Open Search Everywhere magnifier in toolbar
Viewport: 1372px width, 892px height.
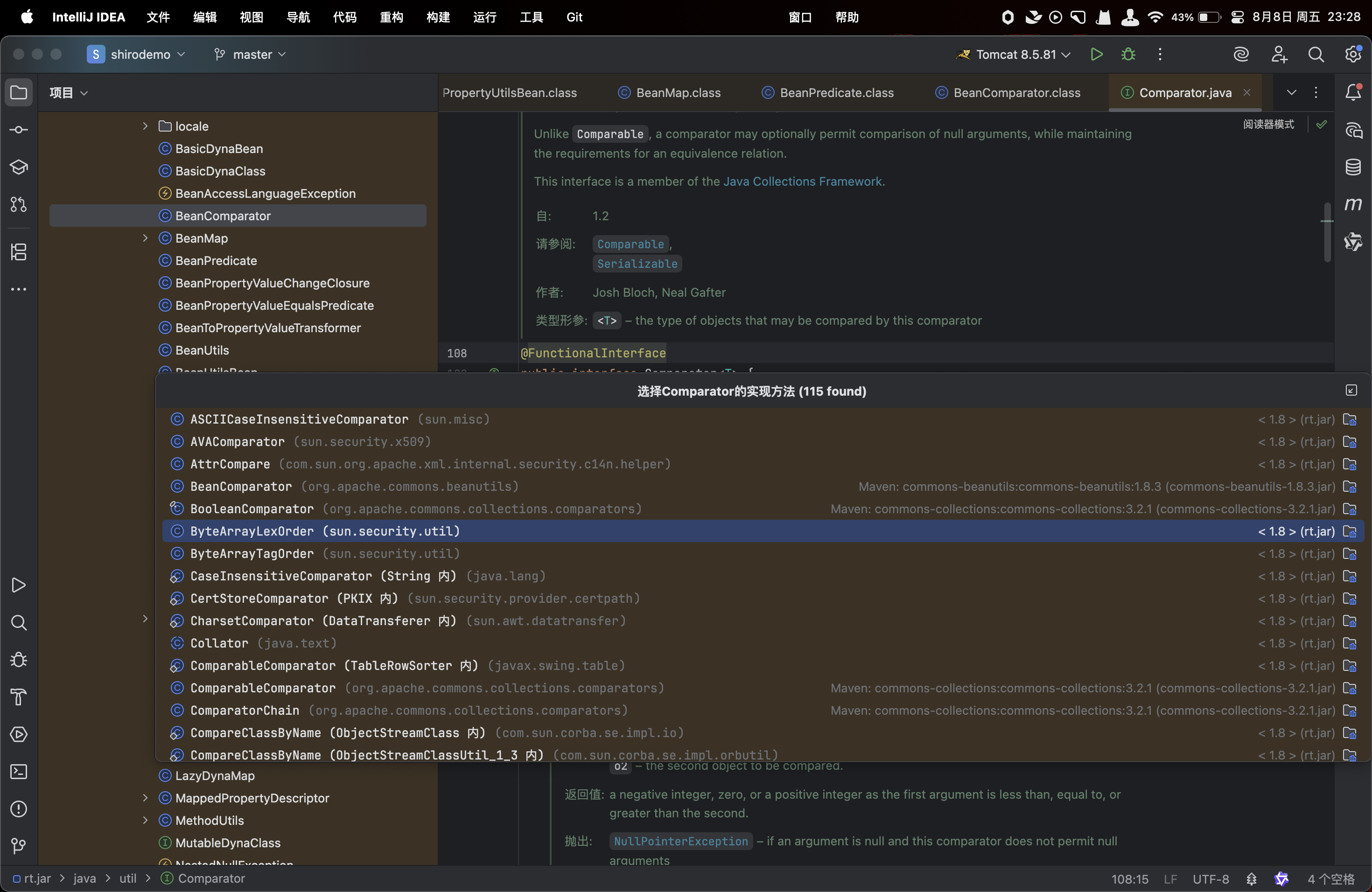1316,54
